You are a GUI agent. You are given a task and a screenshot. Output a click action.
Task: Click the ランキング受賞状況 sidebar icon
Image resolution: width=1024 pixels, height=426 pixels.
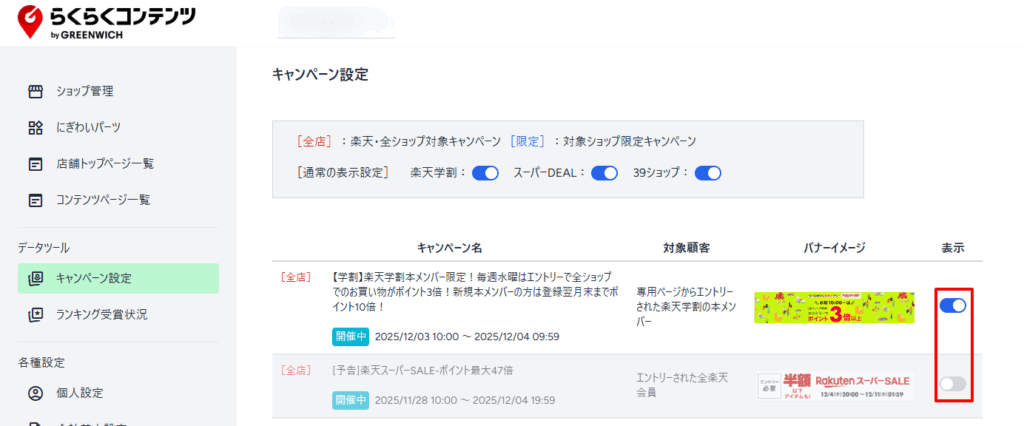[x=36, y=314]
